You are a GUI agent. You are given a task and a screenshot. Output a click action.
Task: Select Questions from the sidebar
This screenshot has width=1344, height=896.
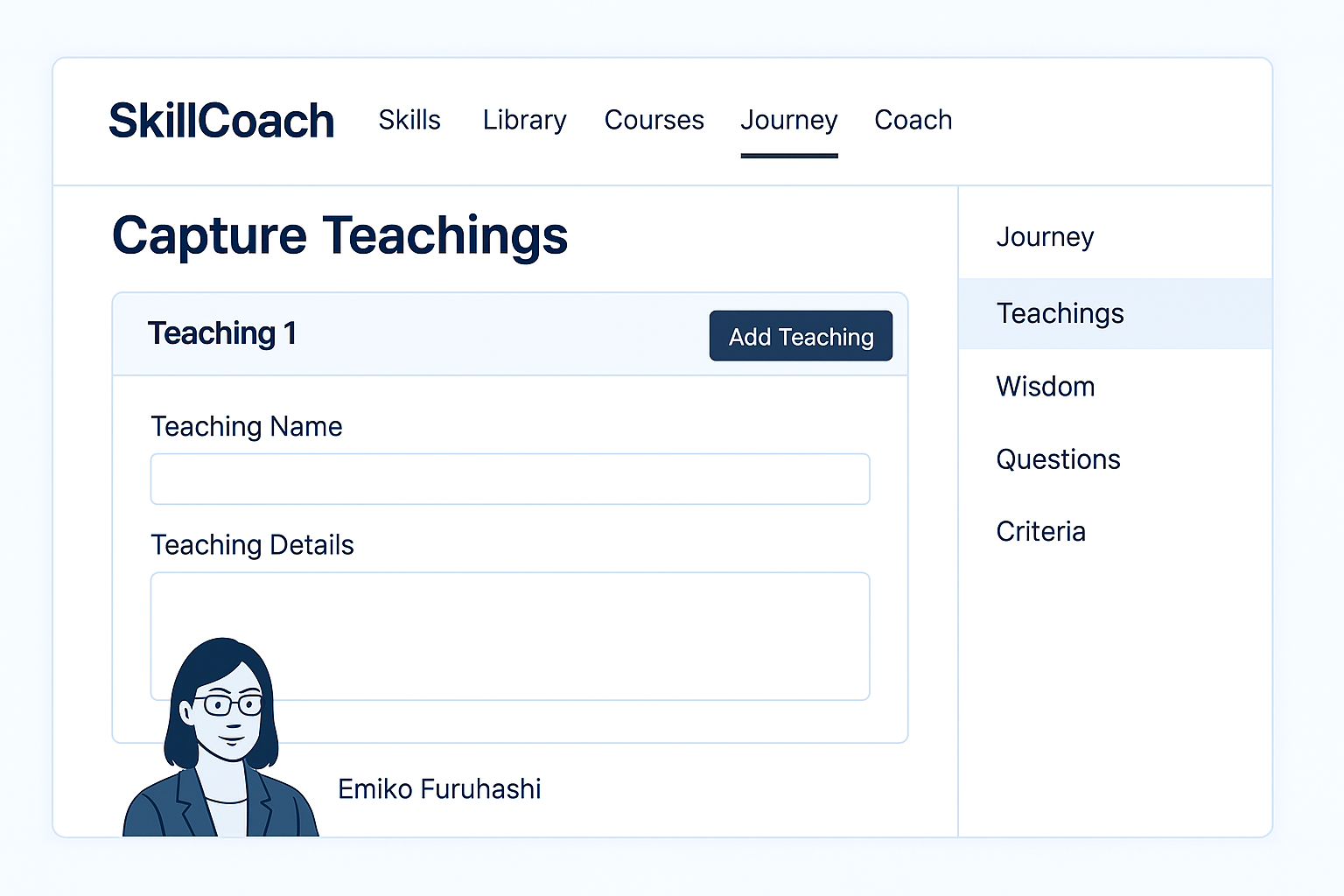click(x=1058, y=458)
